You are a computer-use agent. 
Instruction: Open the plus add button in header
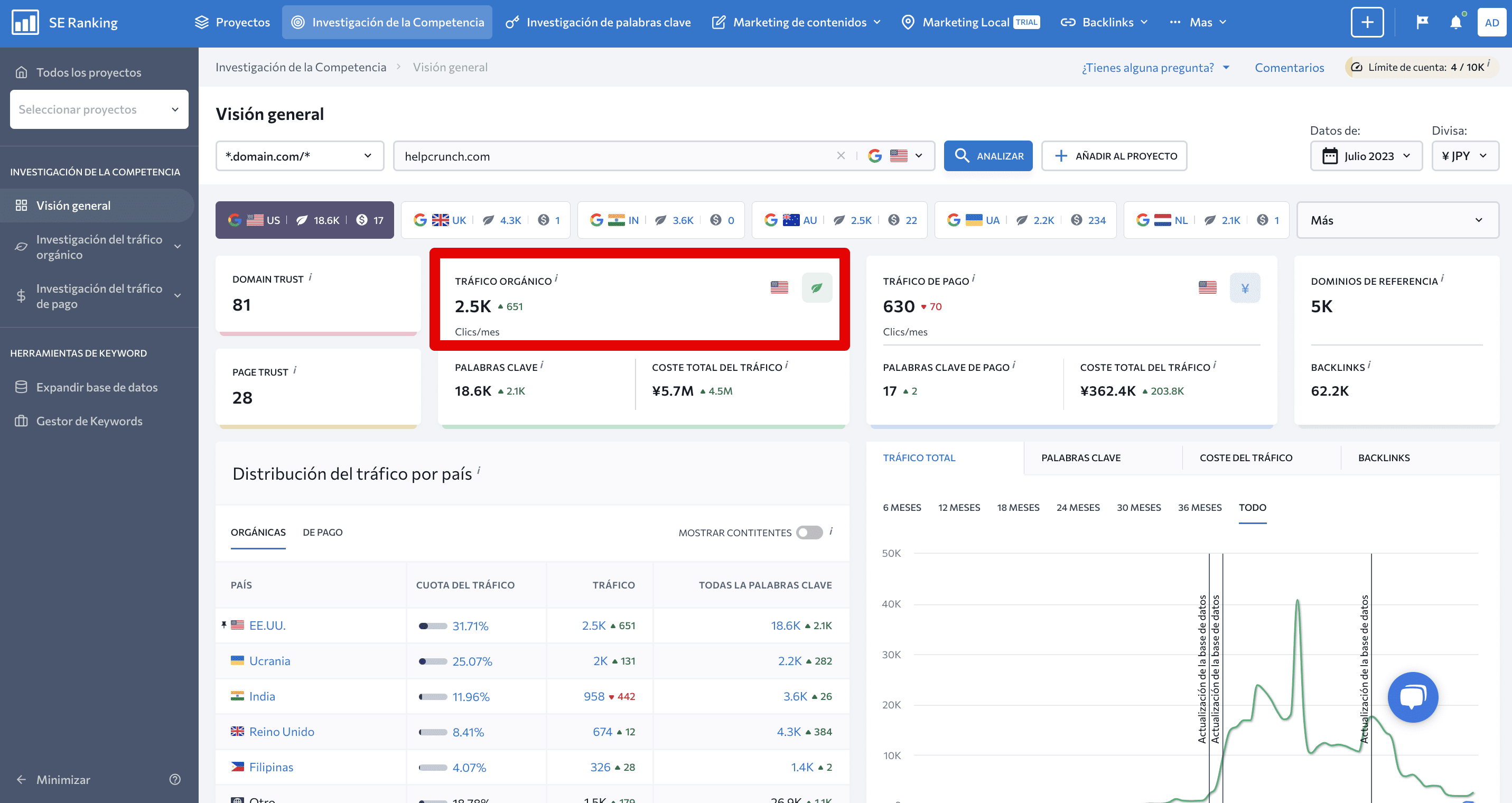(1367, 22)
